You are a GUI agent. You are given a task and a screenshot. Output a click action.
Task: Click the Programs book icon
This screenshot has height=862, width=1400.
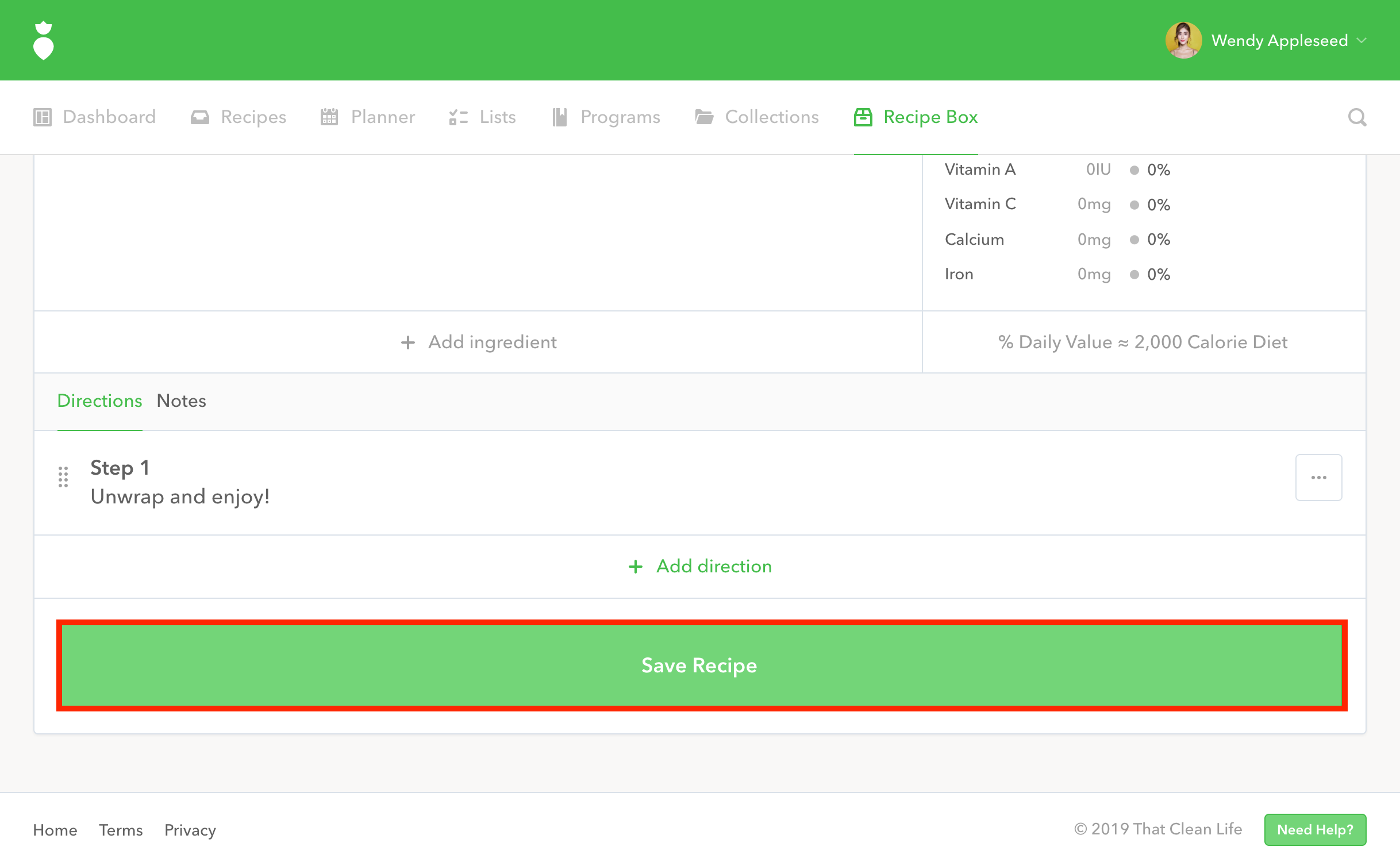559,117
